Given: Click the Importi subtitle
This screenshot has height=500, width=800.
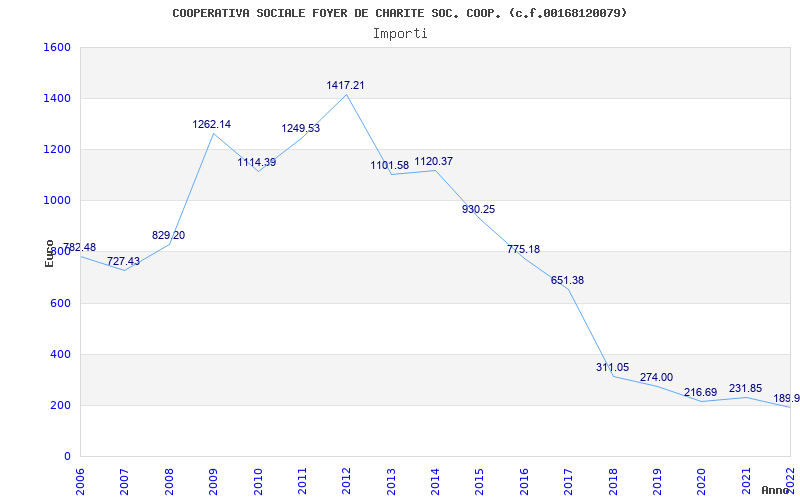Looking at the screenshot, I should point(400,34).
